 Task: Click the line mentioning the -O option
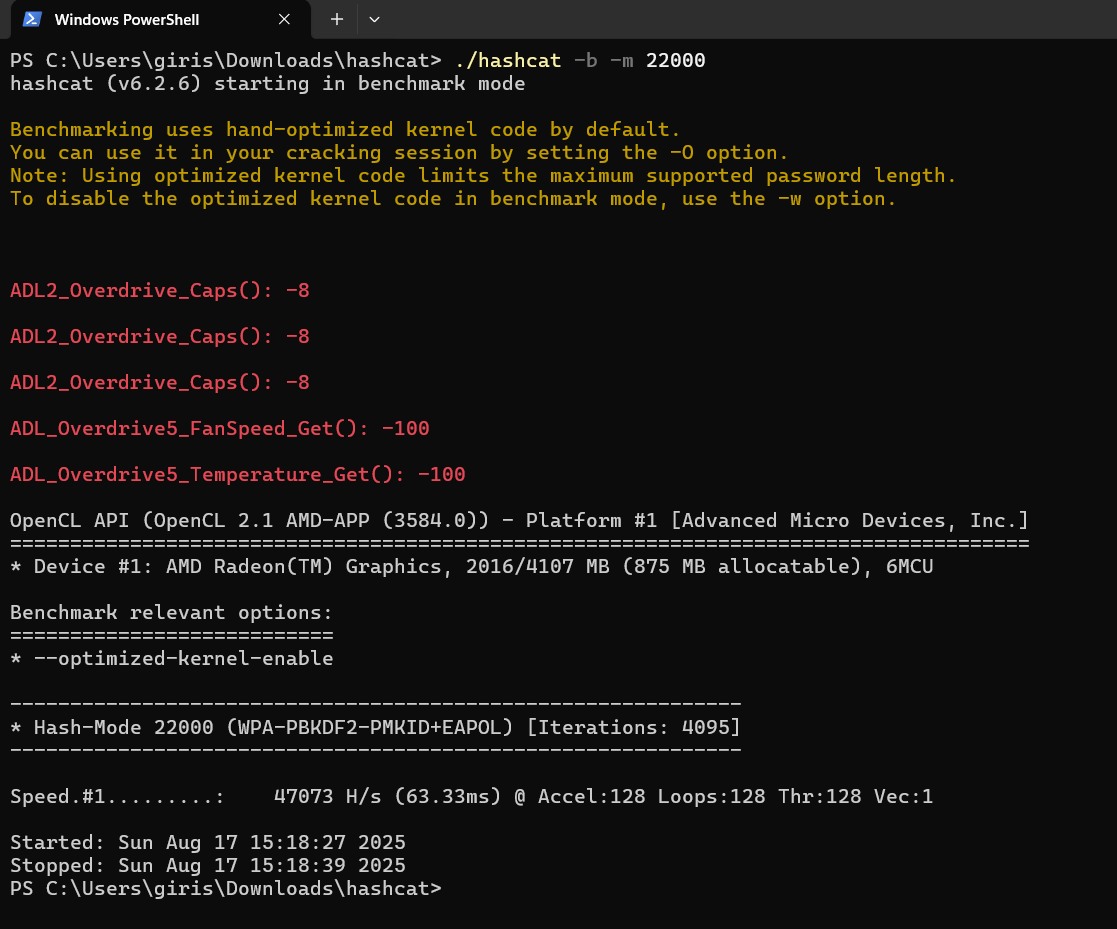399,153
